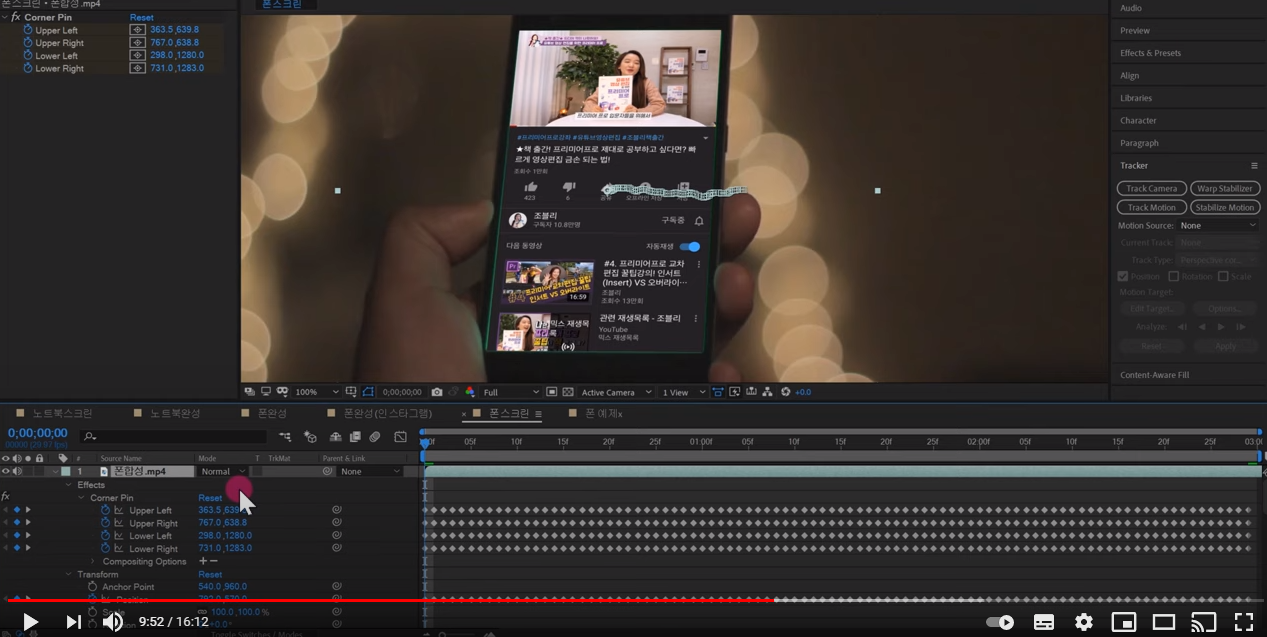Enter YouTube fullscreen mode
The image size is (1267, 637).
tap(1243, 622)
